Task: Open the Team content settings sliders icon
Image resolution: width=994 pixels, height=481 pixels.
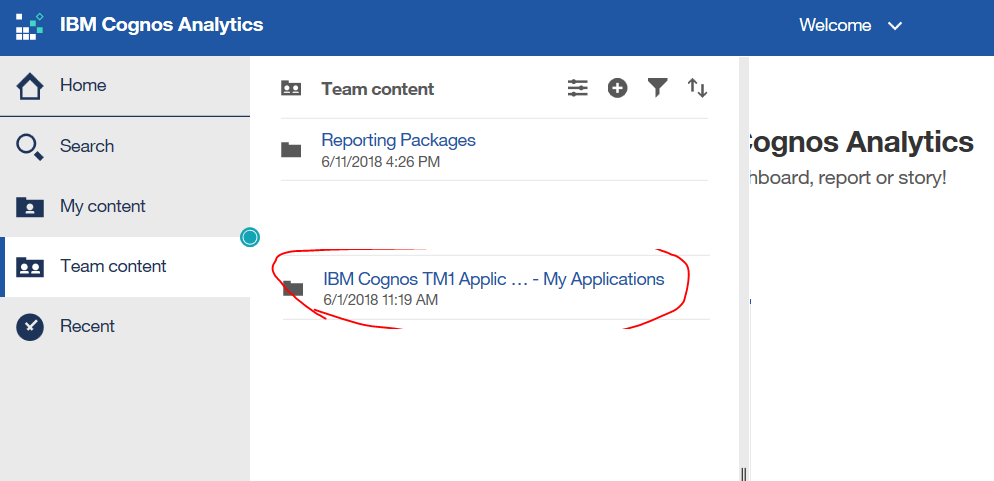Action: click(578, 88)
